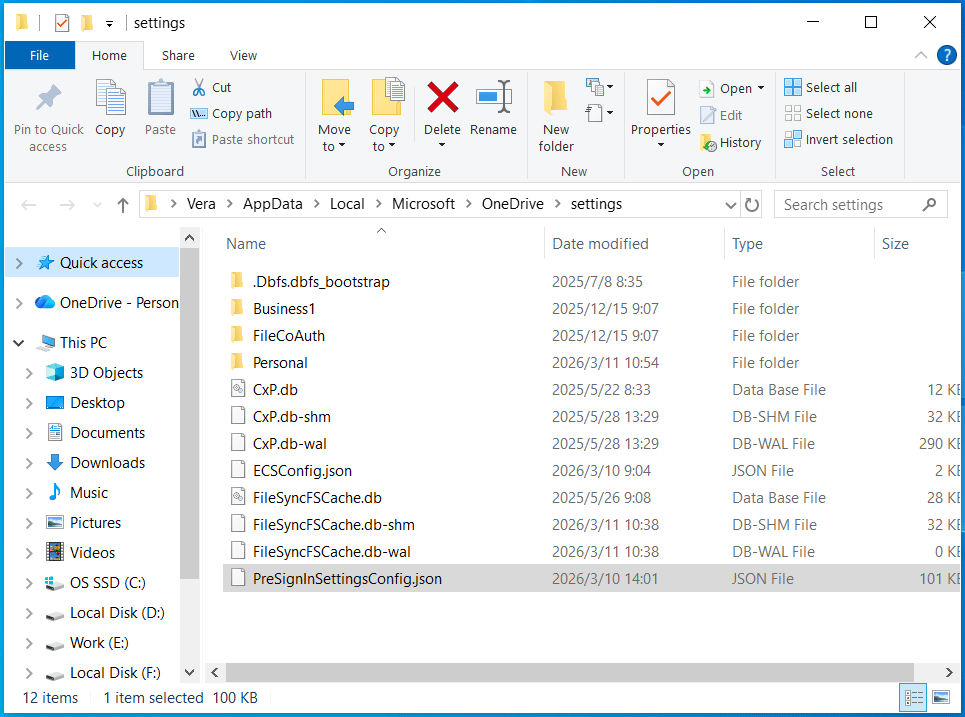Switch to Details view layout
Screen dimensions: 965x717
coord(913,697)
